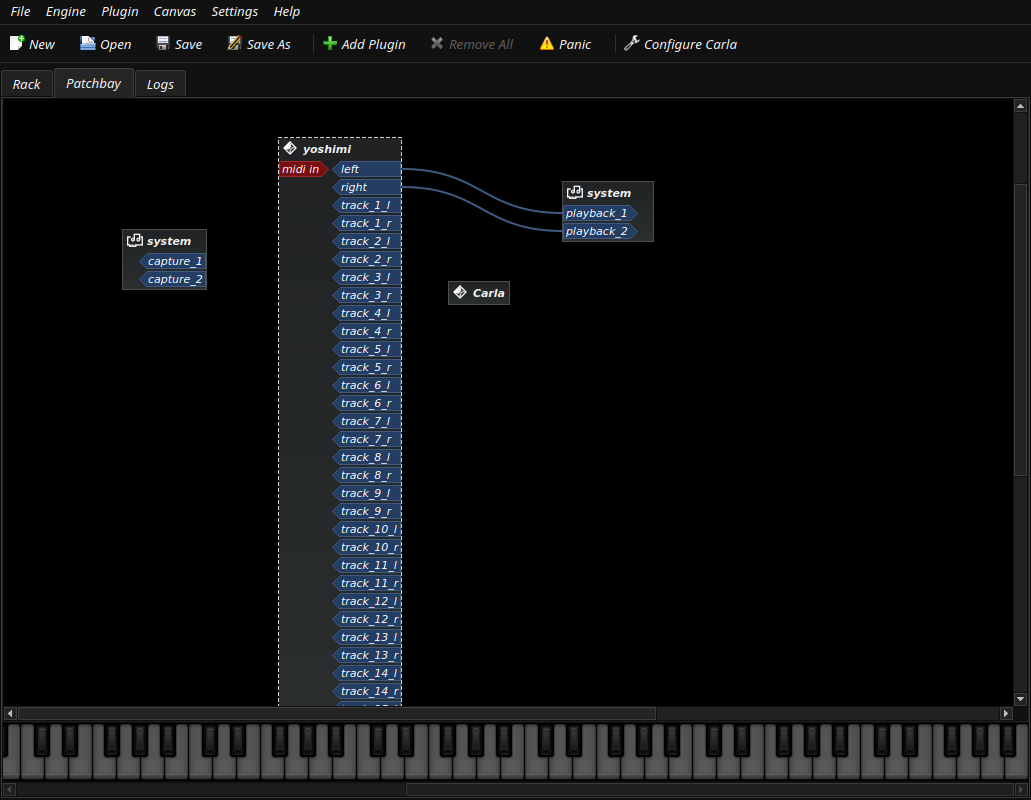This screenshot has width=1031, height=800.
Task: Open the Canvas menu
Action: [x=175, y=12]
